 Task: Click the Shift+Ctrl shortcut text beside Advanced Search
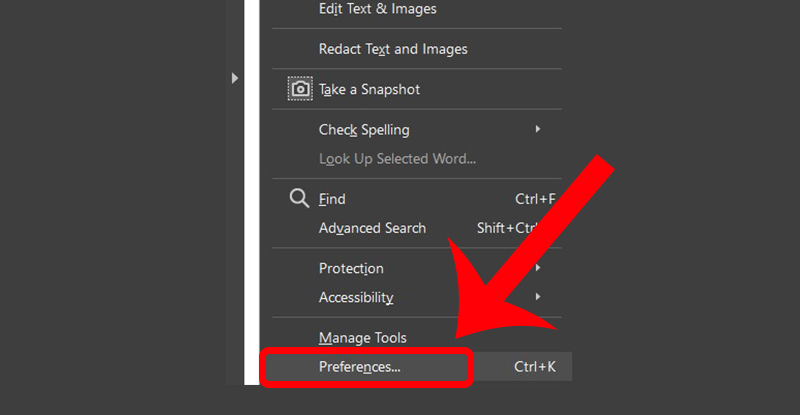click(508, 228)
